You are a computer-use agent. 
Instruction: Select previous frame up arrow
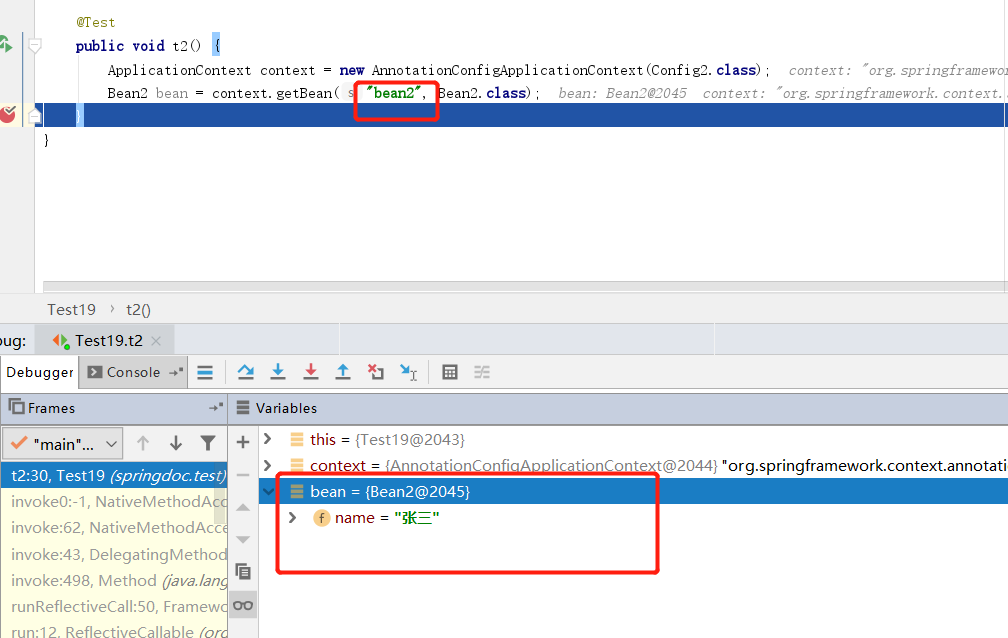pyautogui.click(x=143, y=443)
